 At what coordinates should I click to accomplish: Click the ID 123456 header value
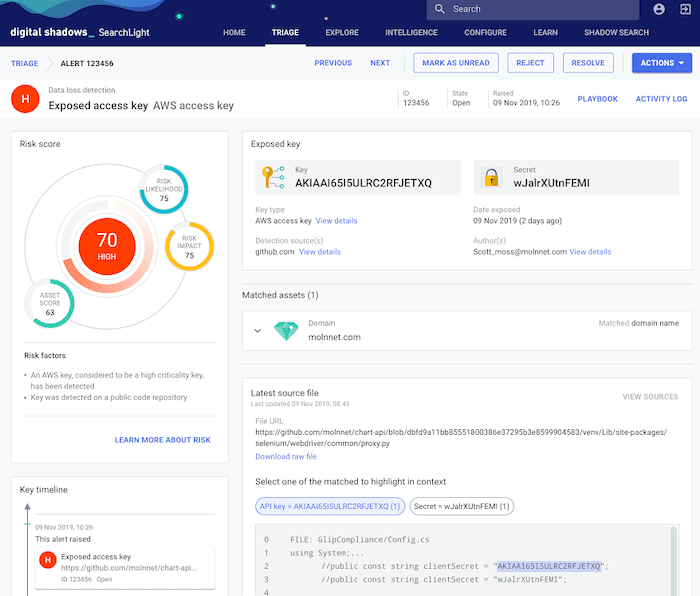click(x=416, y=103)
